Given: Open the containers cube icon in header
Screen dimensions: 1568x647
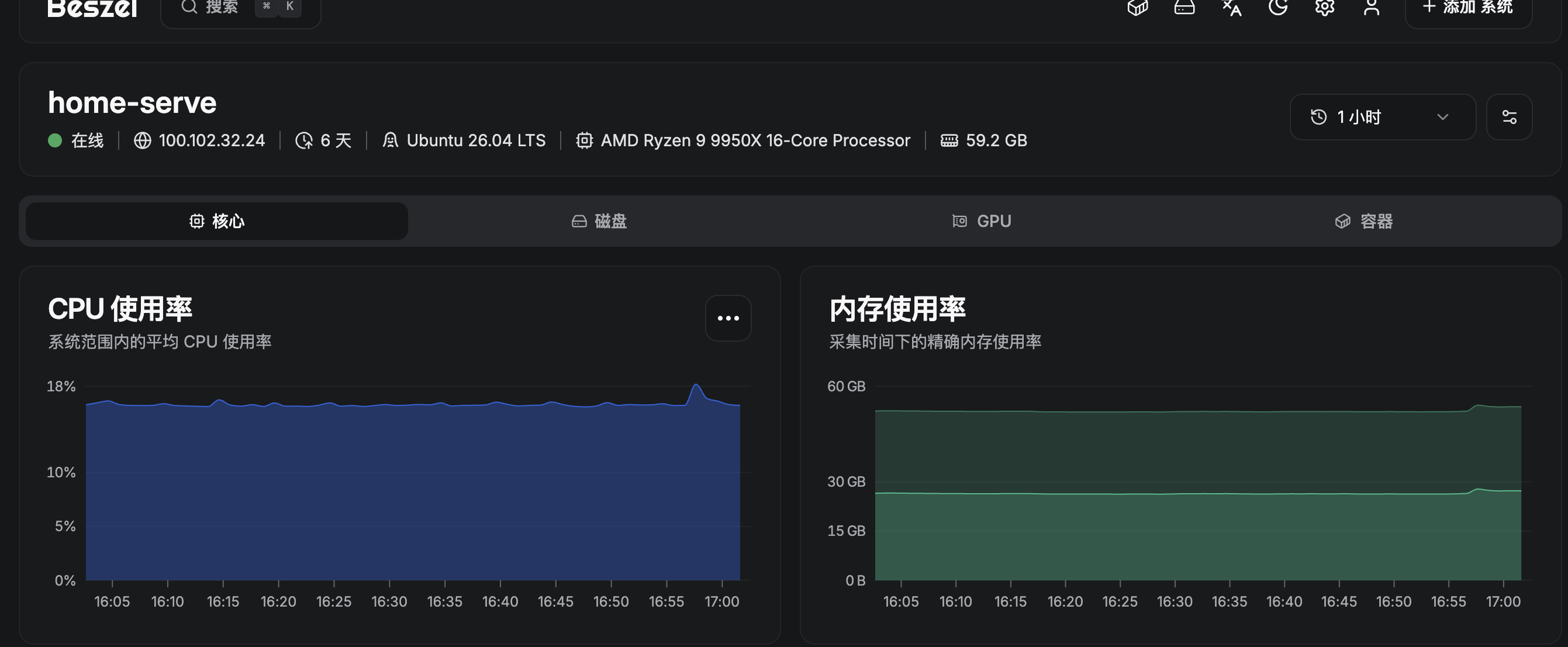Looking at the screenshot, I should (x=1137, y=7).
